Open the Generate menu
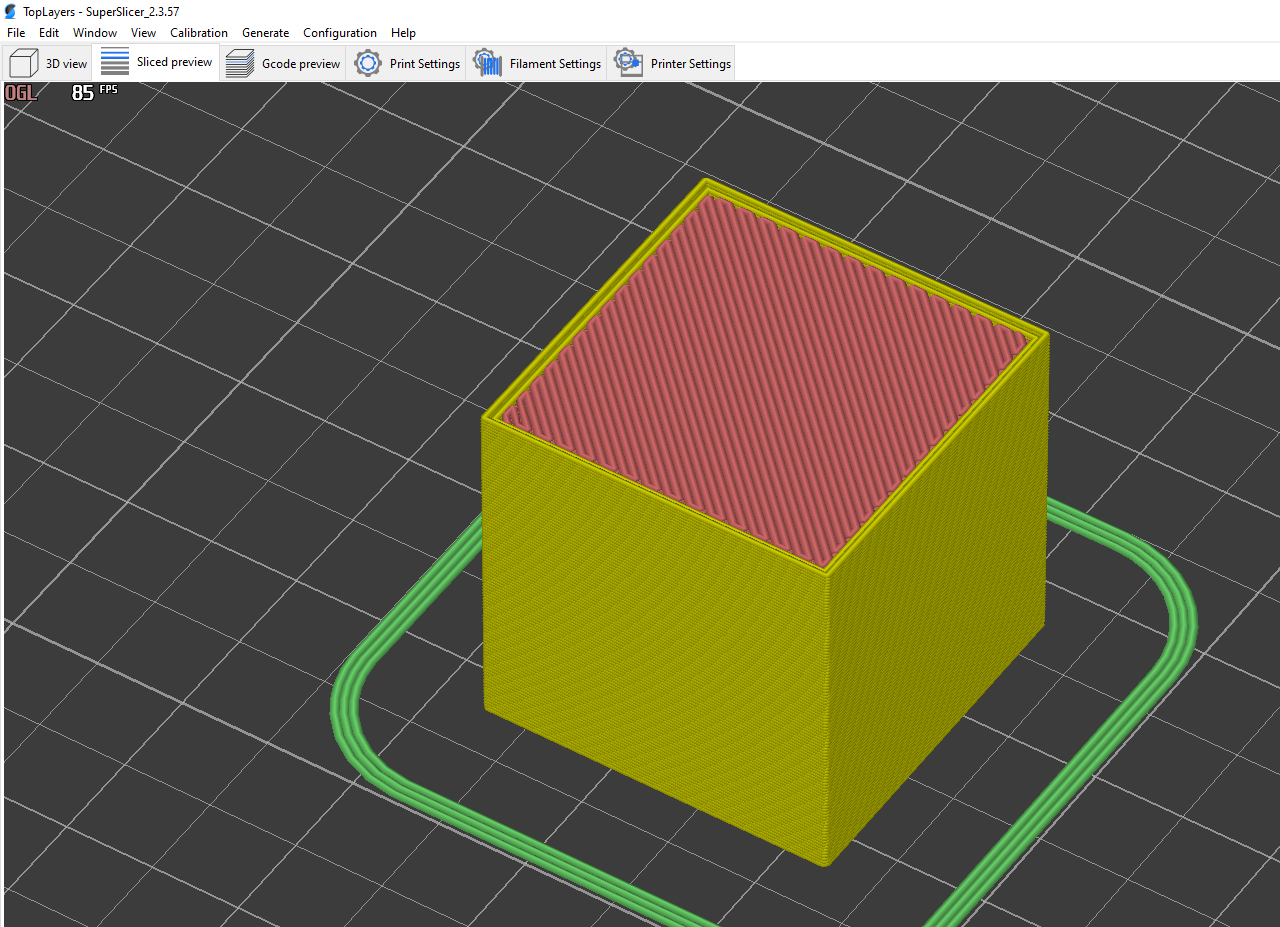1280x927 pixels. 265,33
